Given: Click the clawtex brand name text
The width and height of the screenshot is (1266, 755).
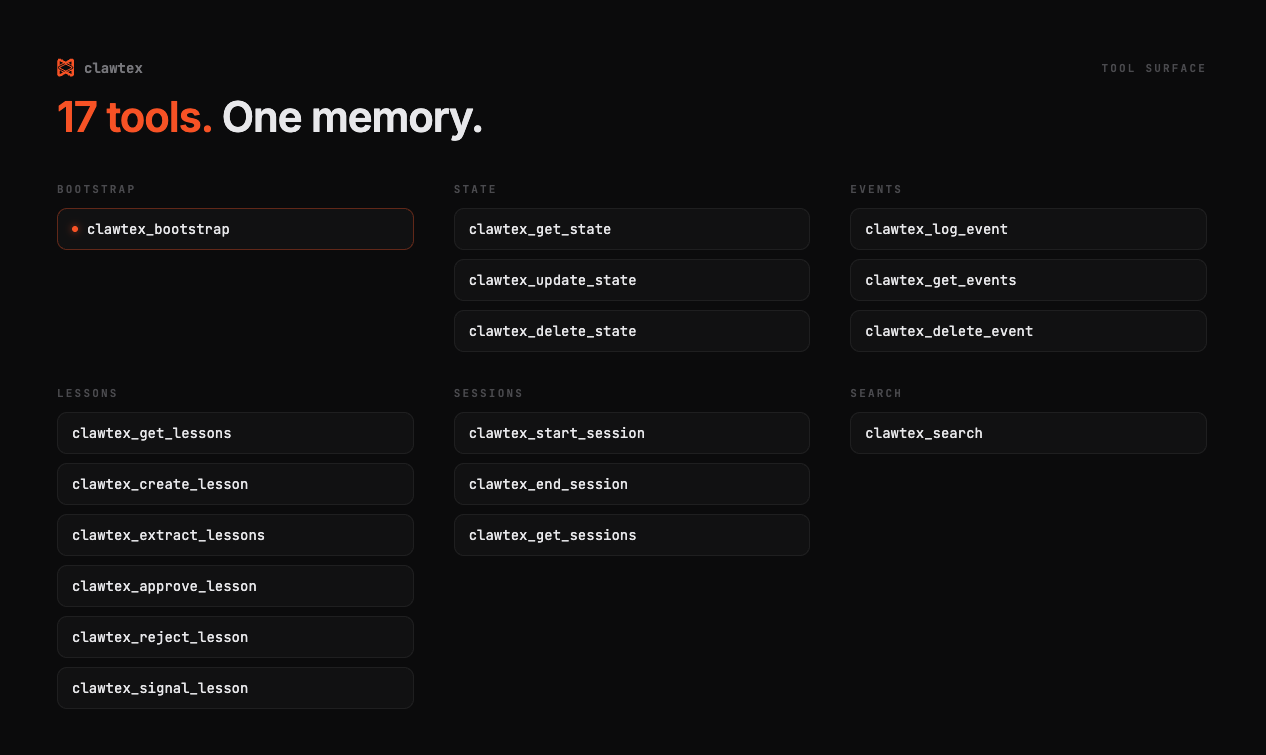Looking at the screenshot, I should (113, 68).
